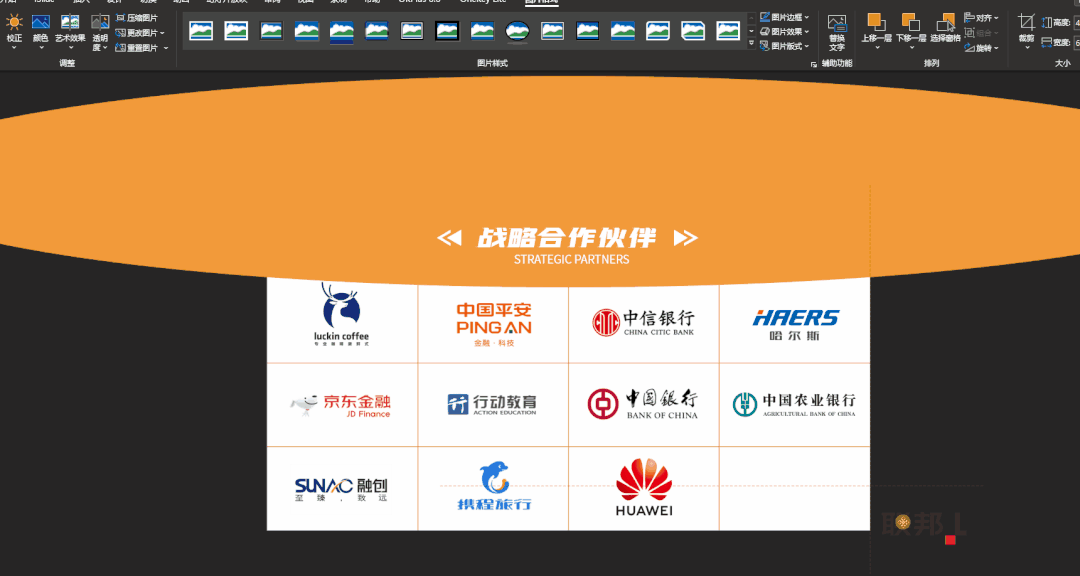The width and height of the screenshot is (1080, 576).
Task: Move picture styles gallery up one row
Action: (x=751, y=19)
